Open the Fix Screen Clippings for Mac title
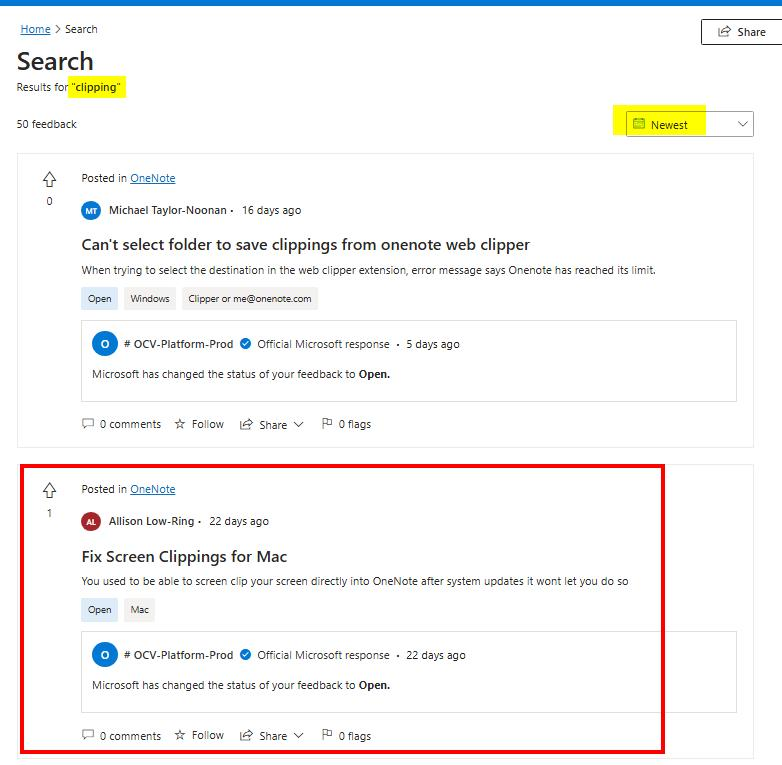 (x=184, y=557)
